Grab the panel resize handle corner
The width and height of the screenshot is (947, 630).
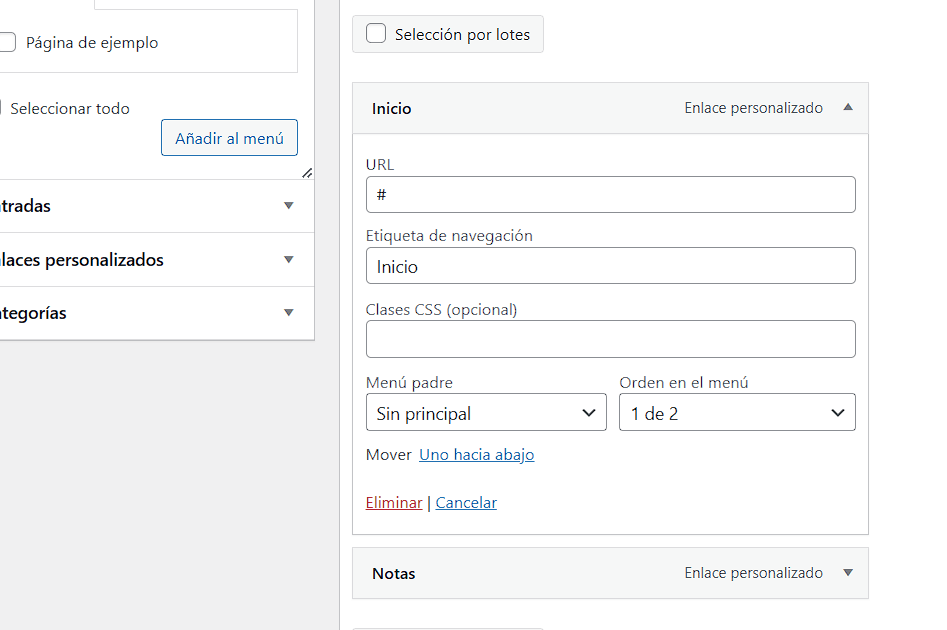click(x=307, y=173)
